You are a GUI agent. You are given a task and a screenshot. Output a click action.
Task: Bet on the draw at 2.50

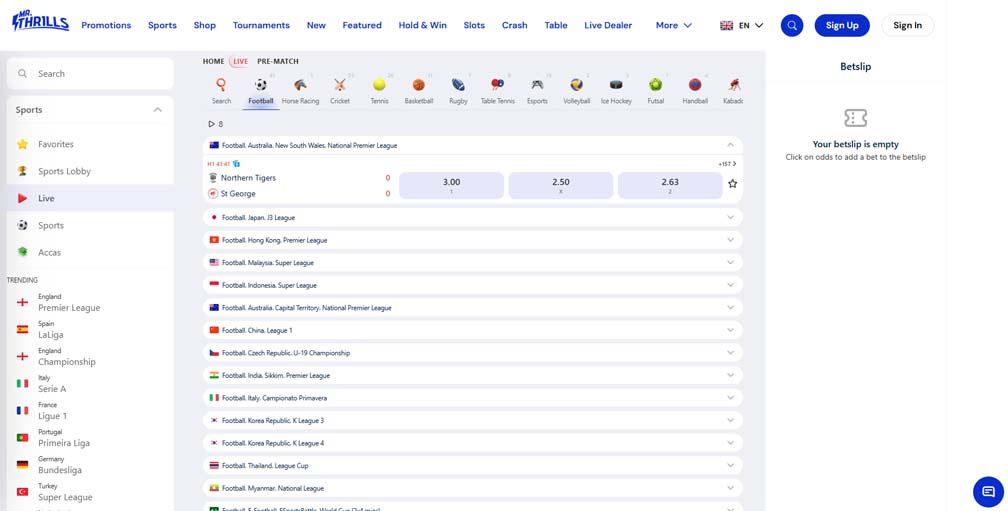click(561, 186)
